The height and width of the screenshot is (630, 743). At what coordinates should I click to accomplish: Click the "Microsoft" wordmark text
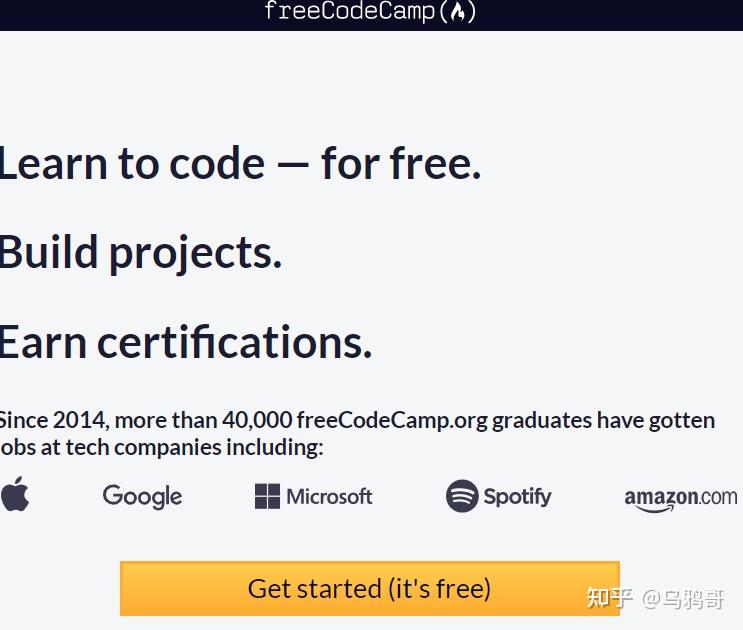tap(329, 496)
